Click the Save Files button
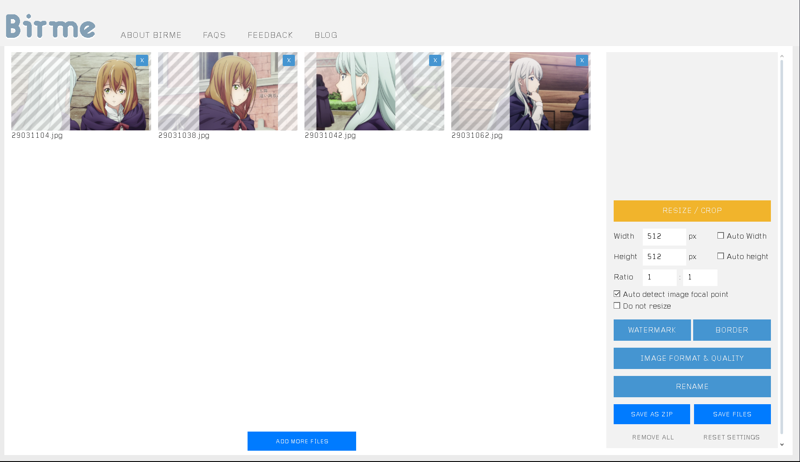This screenshot has height=462, width=800. [732, 414]
